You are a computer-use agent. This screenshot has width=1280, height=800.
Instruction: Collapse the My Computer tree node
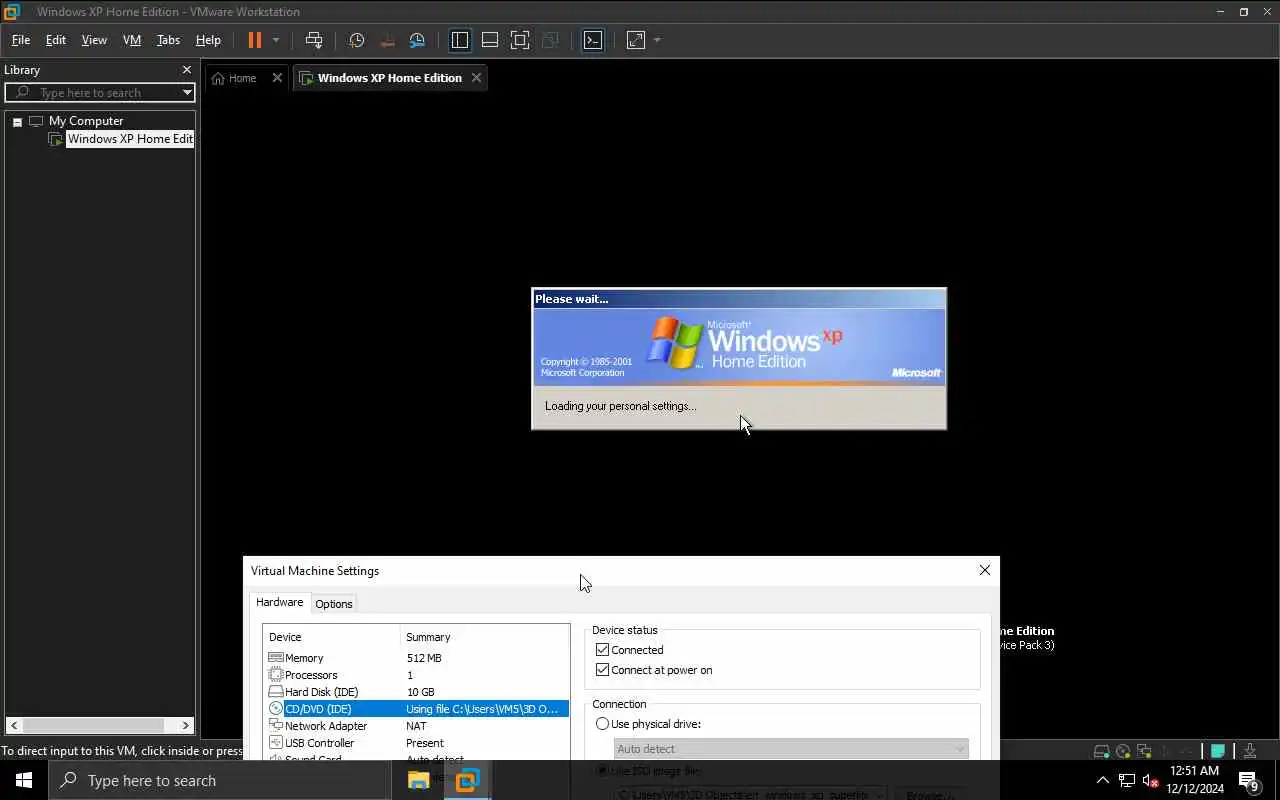click(17, 121)
